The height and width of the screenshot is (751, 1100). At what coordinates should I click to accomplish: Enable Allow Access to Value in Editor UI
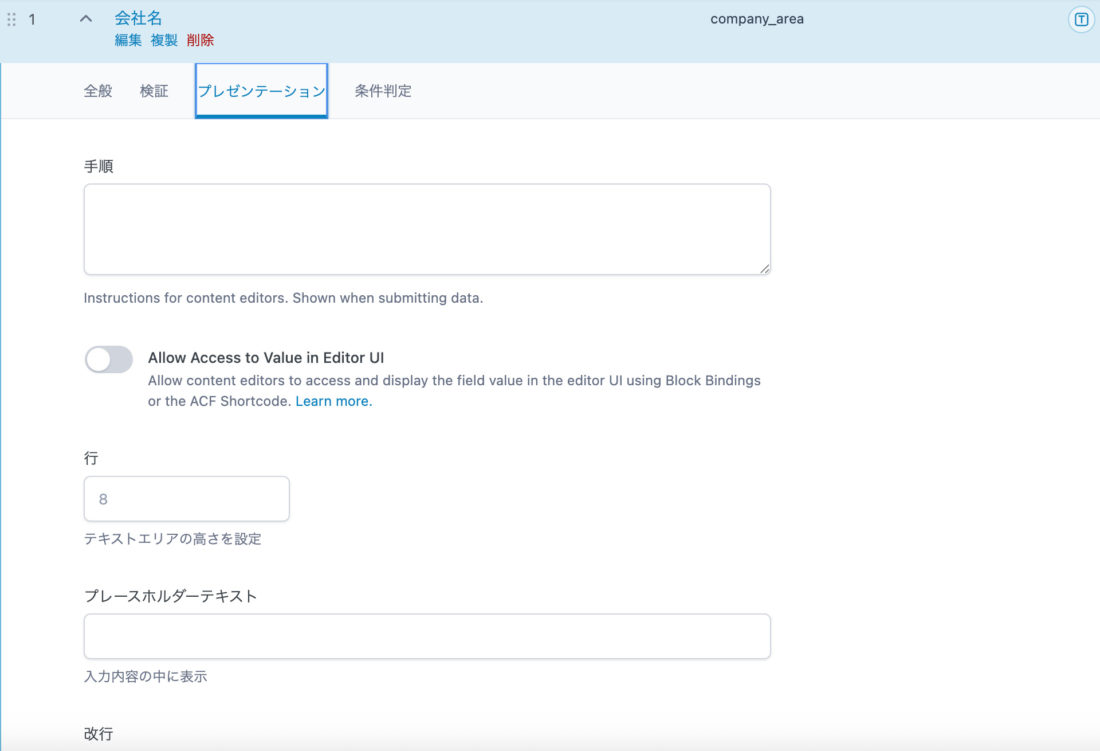pyautogui.click(x=108, y=359)
